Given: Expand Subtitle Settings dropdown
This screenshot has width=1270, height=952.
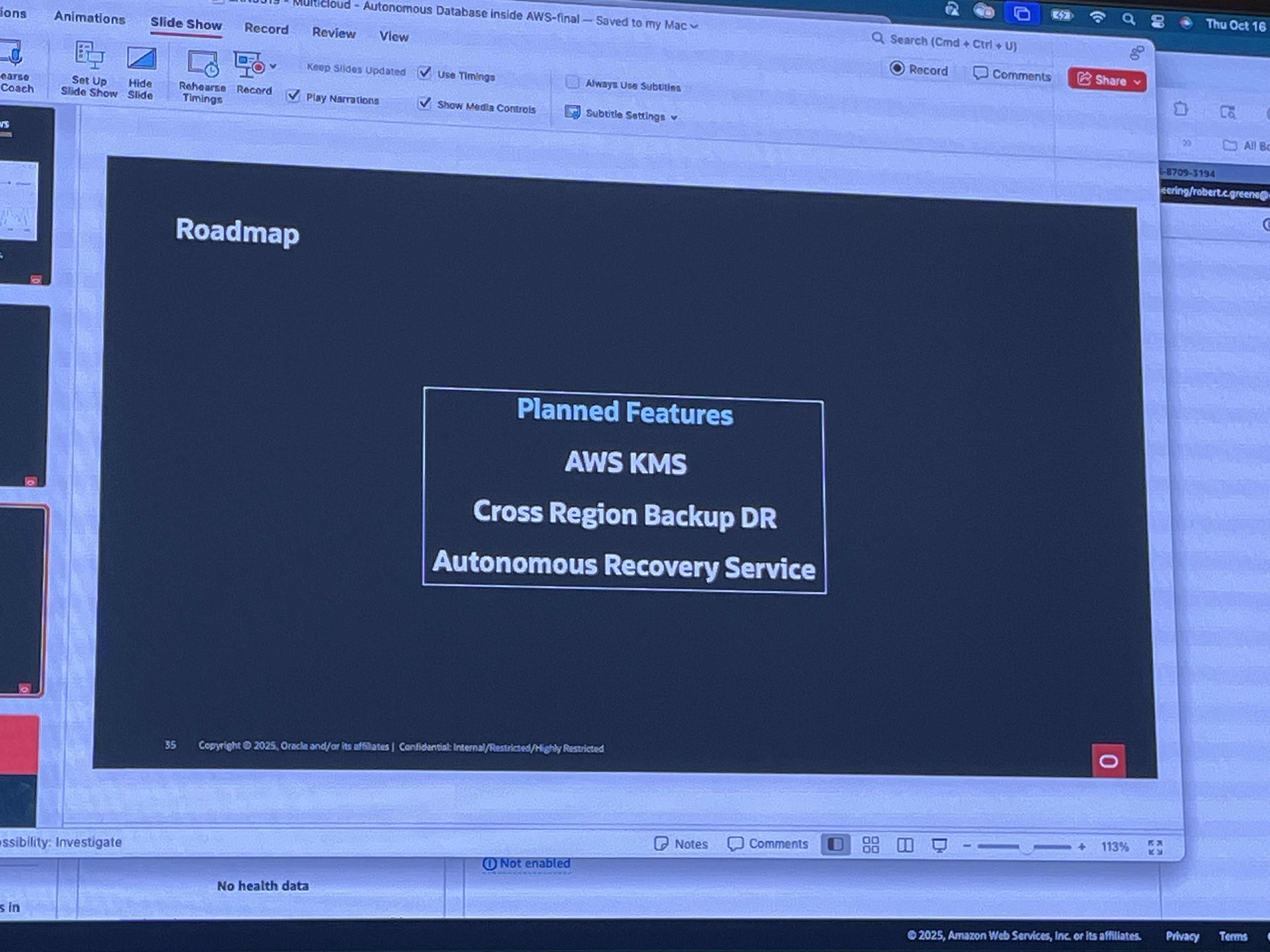Looking at the screenshot, I should 674,117.
